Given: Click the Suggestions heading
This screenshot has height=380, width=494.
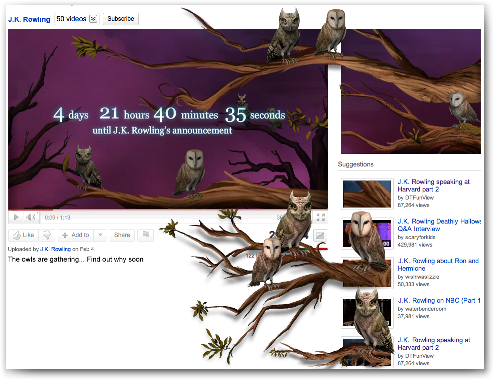Looking at the screenshot, I should [355, 164].
